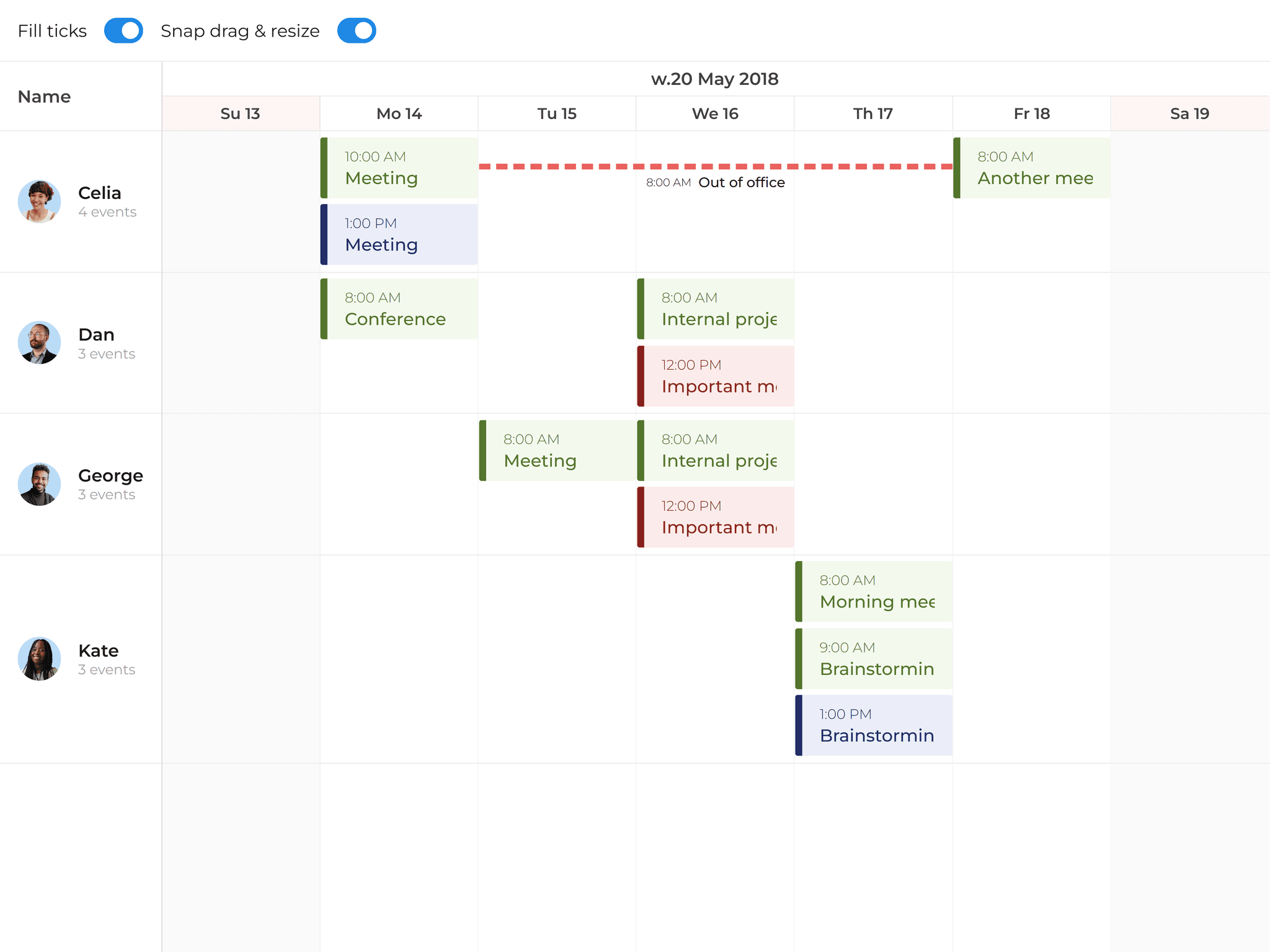Click George's profile avatar

click(x=39, y=484)
